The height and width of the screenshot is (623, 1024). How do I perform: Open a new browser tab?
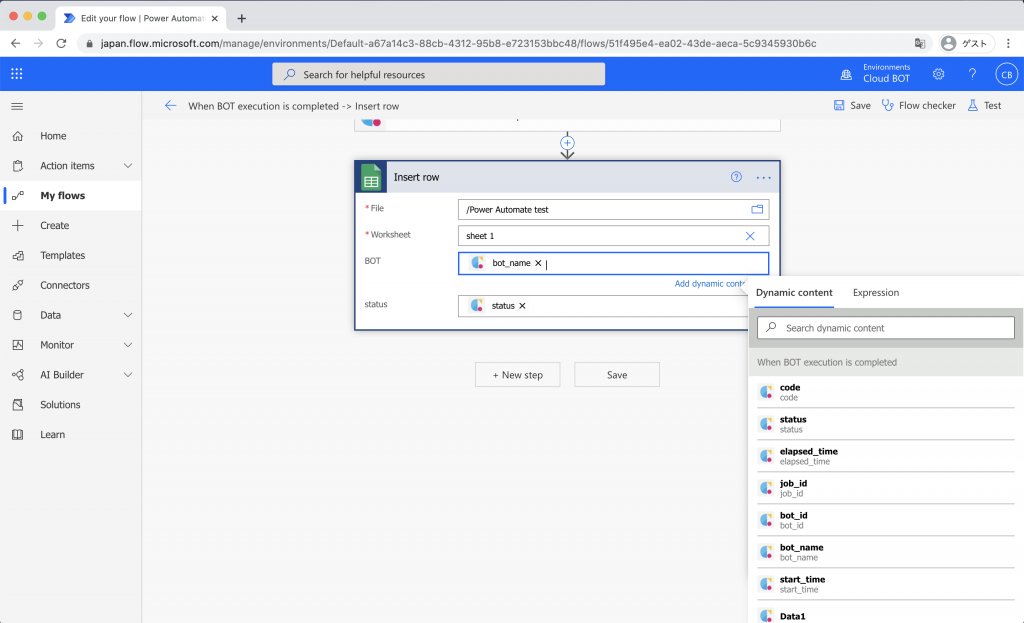click(242, 18)
